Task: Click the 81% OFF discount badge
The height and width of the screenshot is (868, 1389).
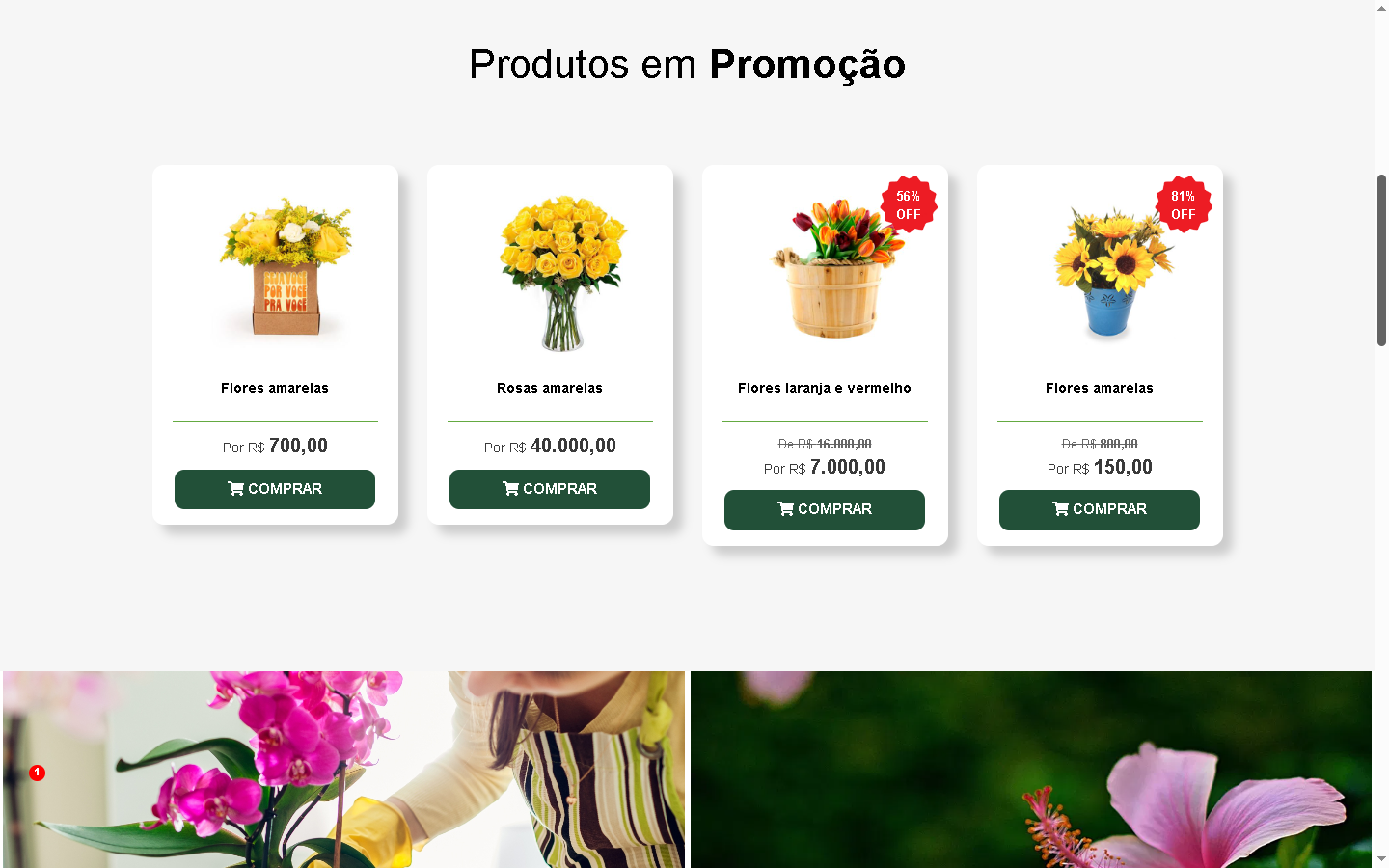Action: [x=1184, y=204]
